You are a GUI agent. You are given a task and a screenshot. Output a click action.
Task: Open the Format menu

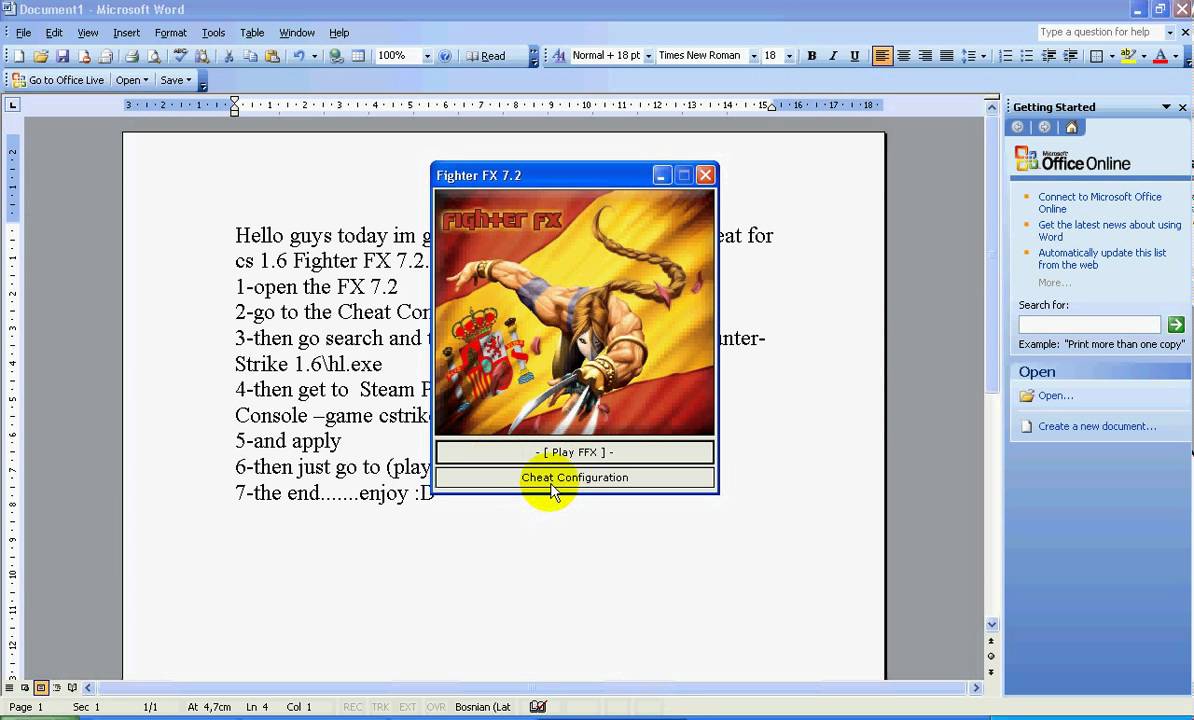click(x=171, y=33)
